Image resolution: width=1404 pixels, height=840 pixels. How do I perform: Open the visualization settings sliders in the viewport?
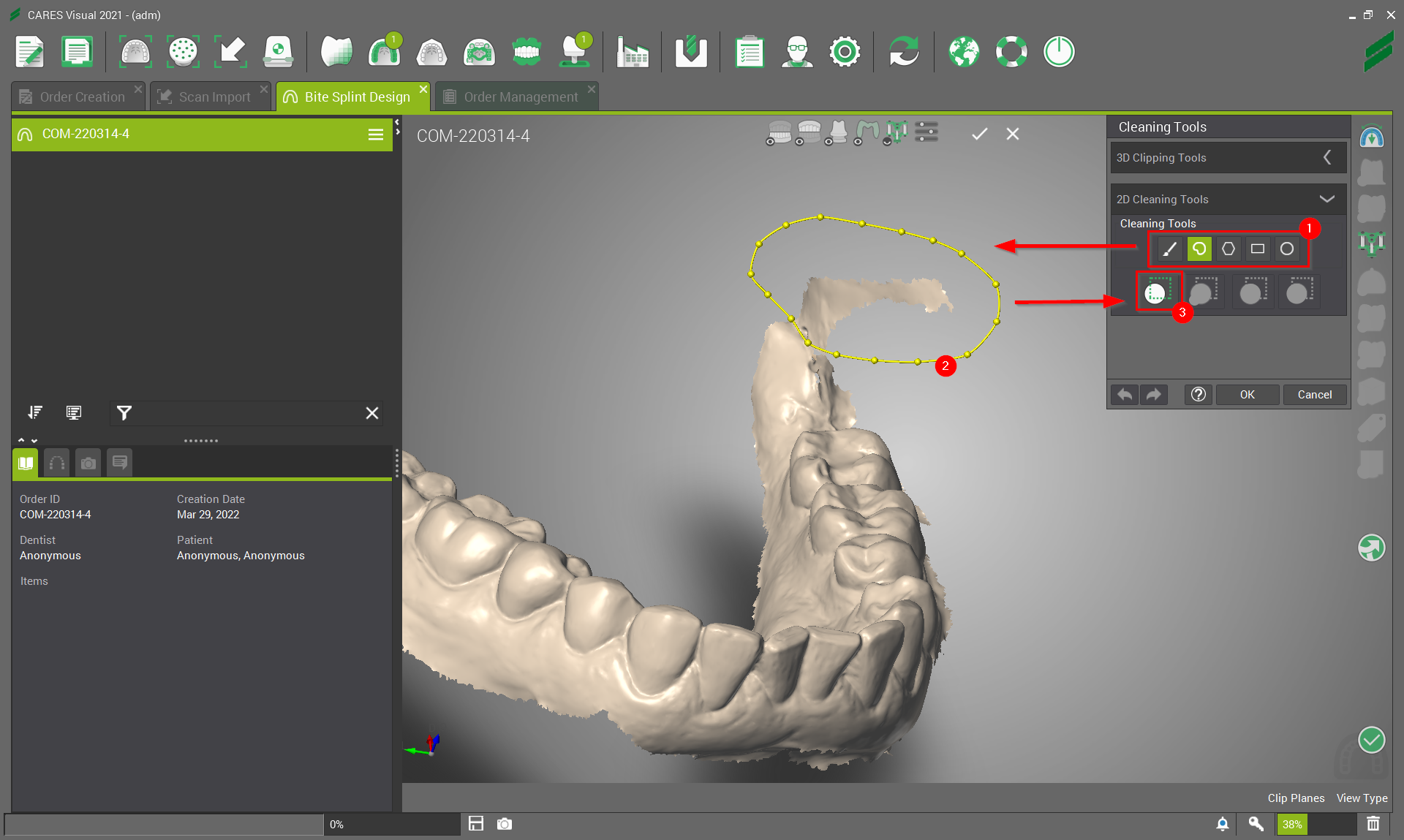(x=926, y=133)
